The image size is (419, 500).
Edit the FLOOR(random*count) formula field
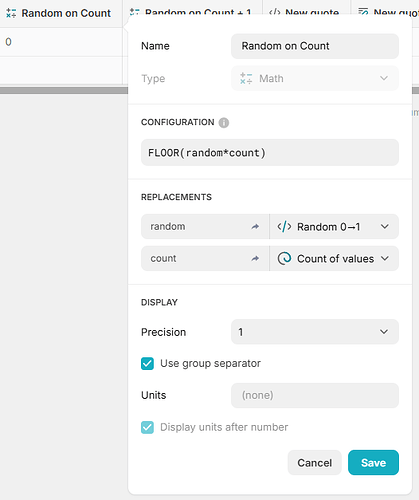click(x=270, y=153)
